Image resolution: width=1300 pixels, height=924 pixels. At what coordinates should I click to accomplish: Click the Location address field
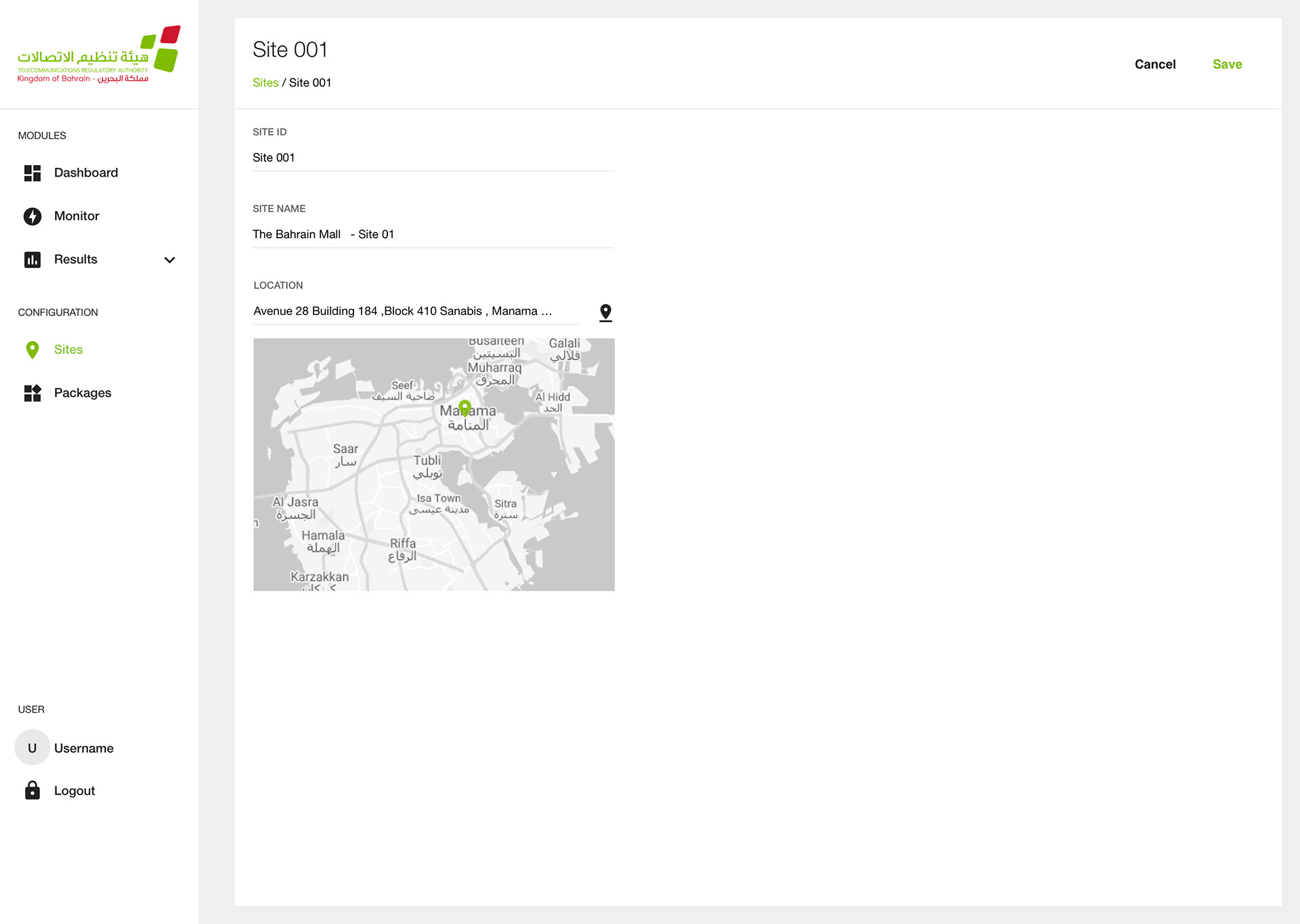pyautogui.click(x=415, y=311)
